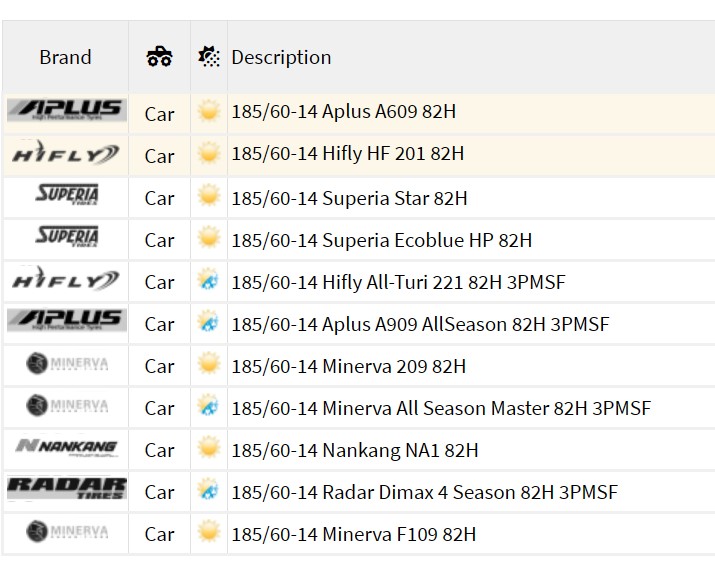Select '185/60-14 Nankang NA1 82H' description

[355, 450]
